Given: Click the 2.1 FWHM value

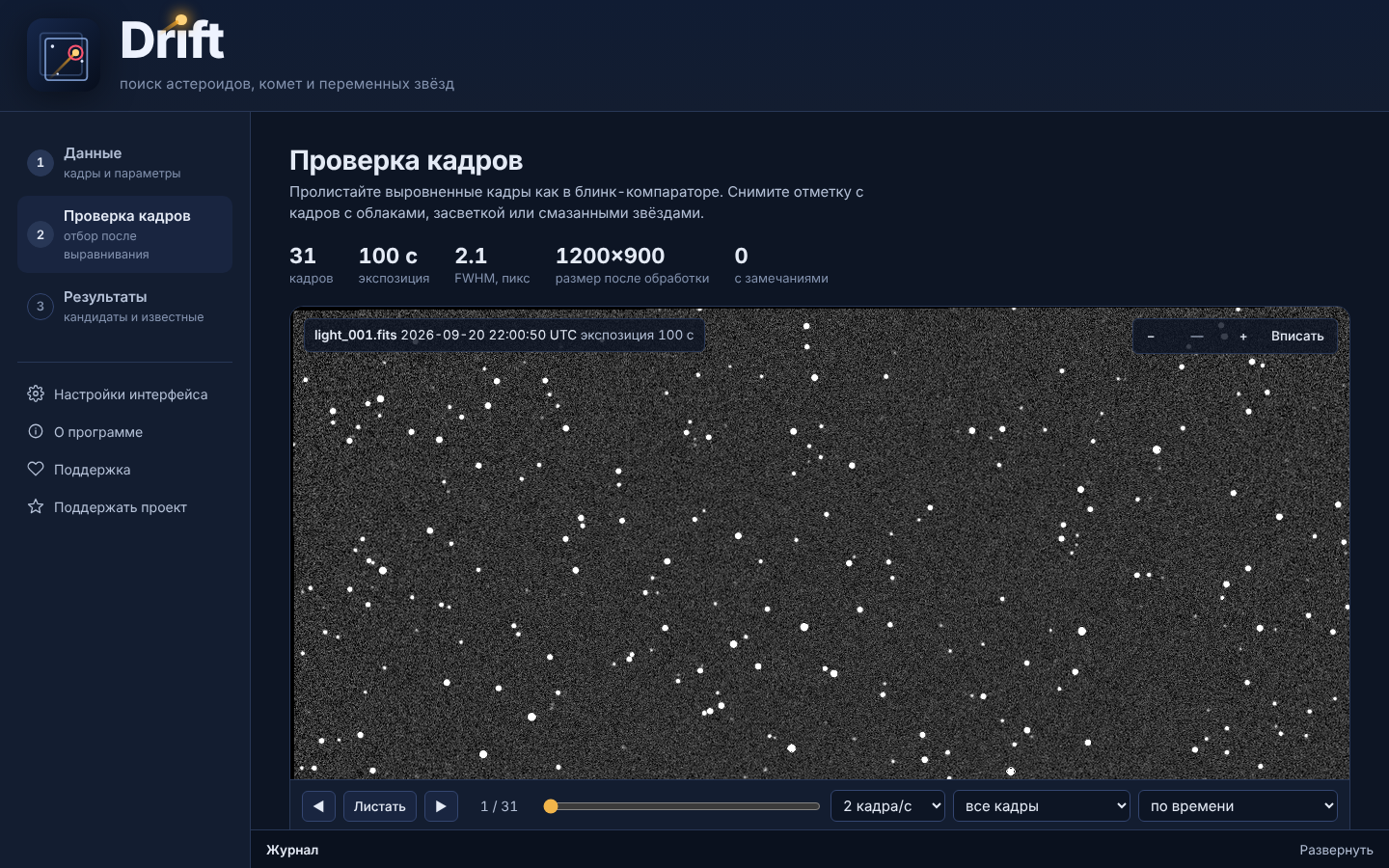Looking at the screenshot, I should (471, 256).
